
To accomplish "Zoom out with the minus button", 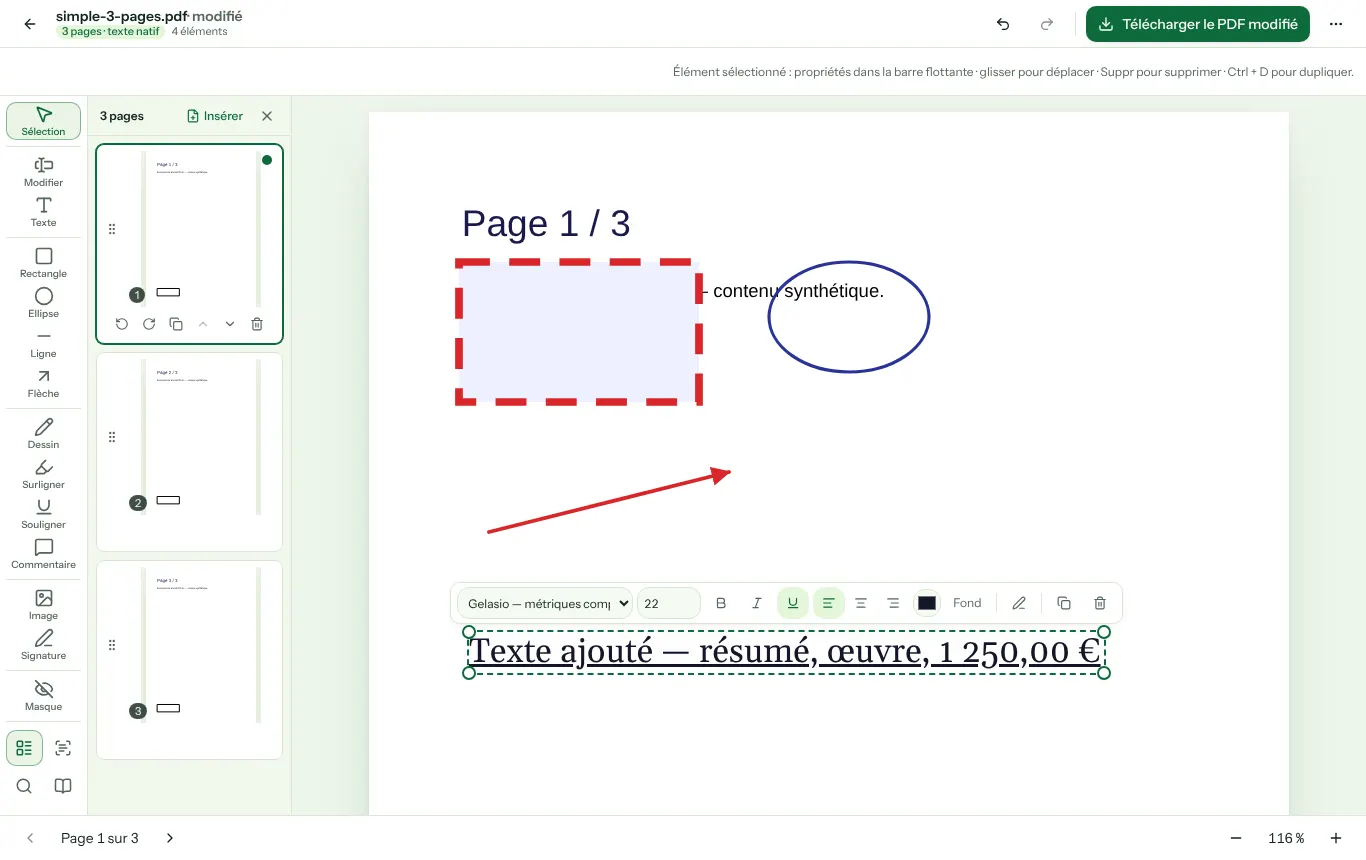I will click(x=1236, y=838).
